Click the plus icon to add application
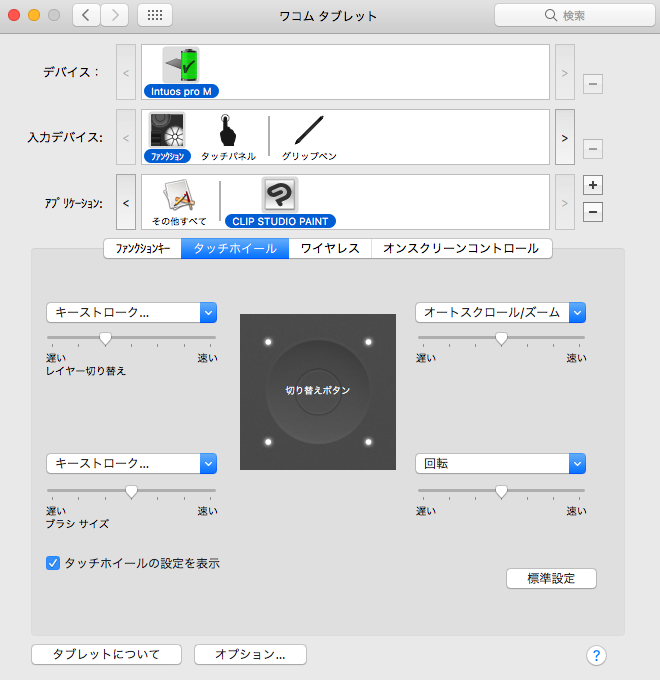This screenshot has width=660, height=680. [592, 186]
